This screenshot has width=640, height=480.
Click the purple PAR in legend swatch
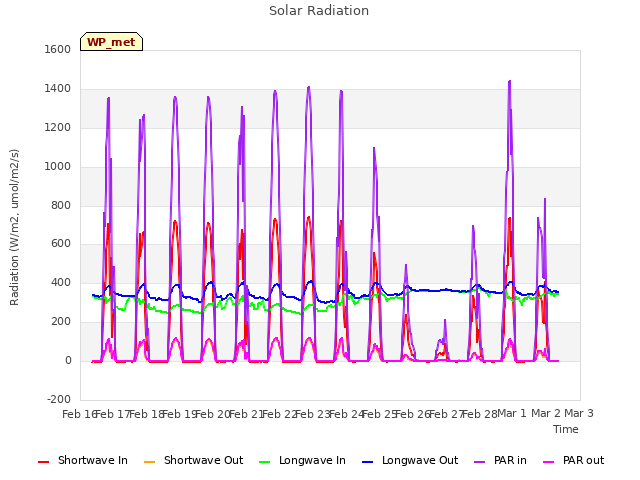[480, 462]
